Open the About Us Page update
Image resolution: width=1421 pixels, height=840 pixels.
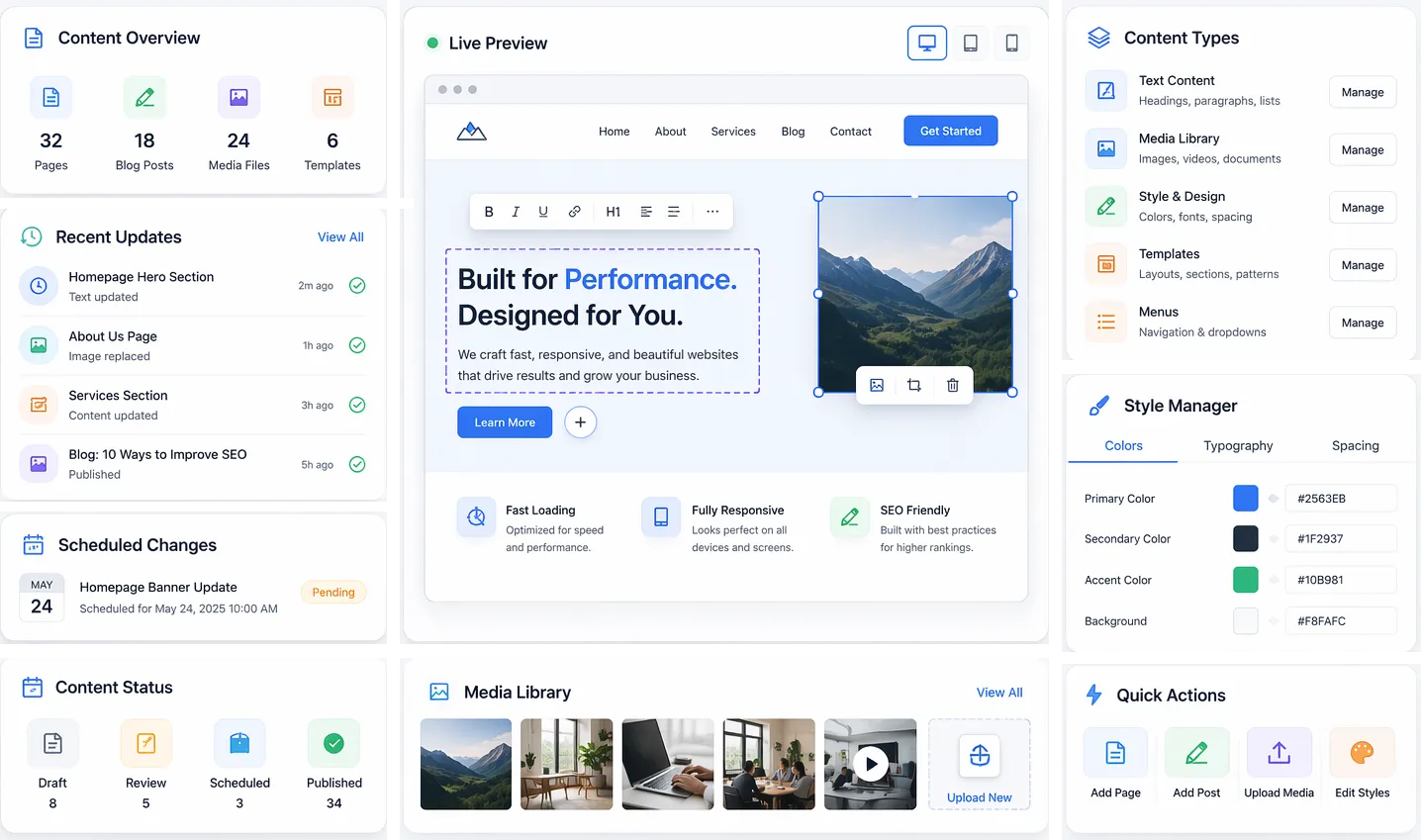coord(193,345)
